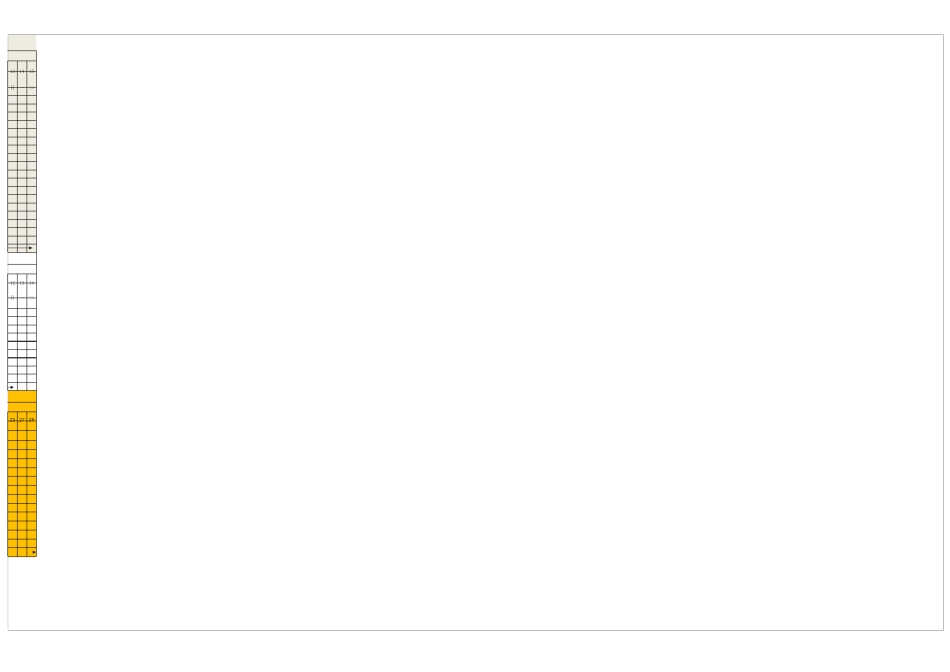Select cell 28 in the orange table

[32, 420]
